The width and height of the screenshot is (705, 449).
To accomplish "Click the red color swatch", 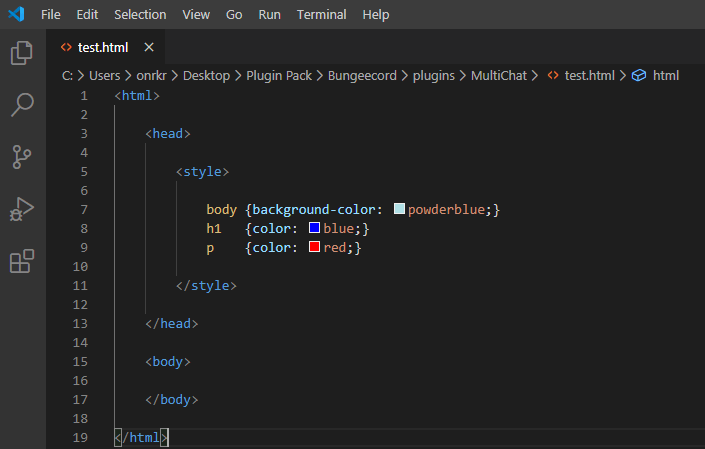I will (x=315, y=247).
